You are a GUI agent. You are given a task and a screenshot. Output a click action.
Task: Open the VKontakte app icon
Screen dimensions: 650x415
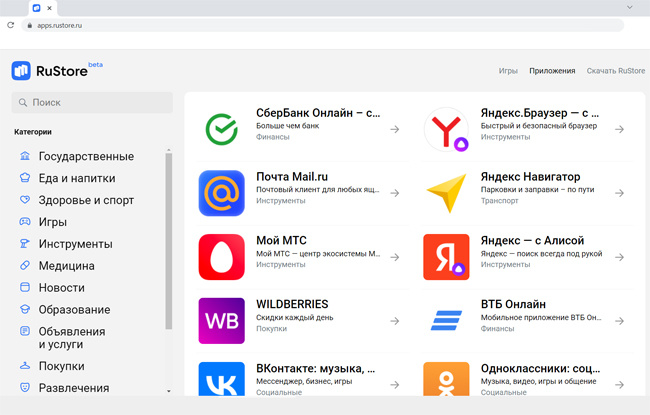click(x=222, y=379)
